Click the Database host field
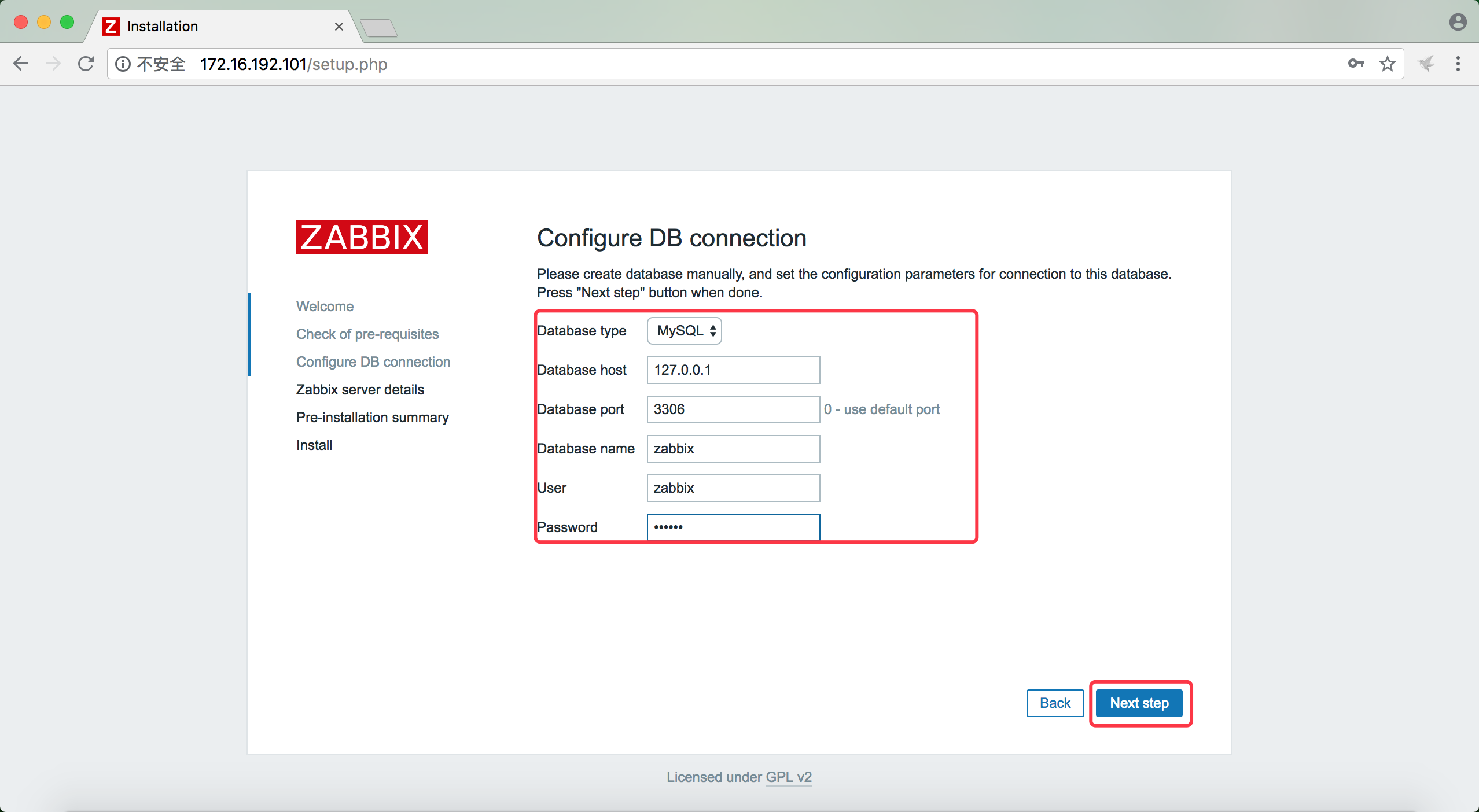The height and width of the screenshot is (812, 1479). 733,370
